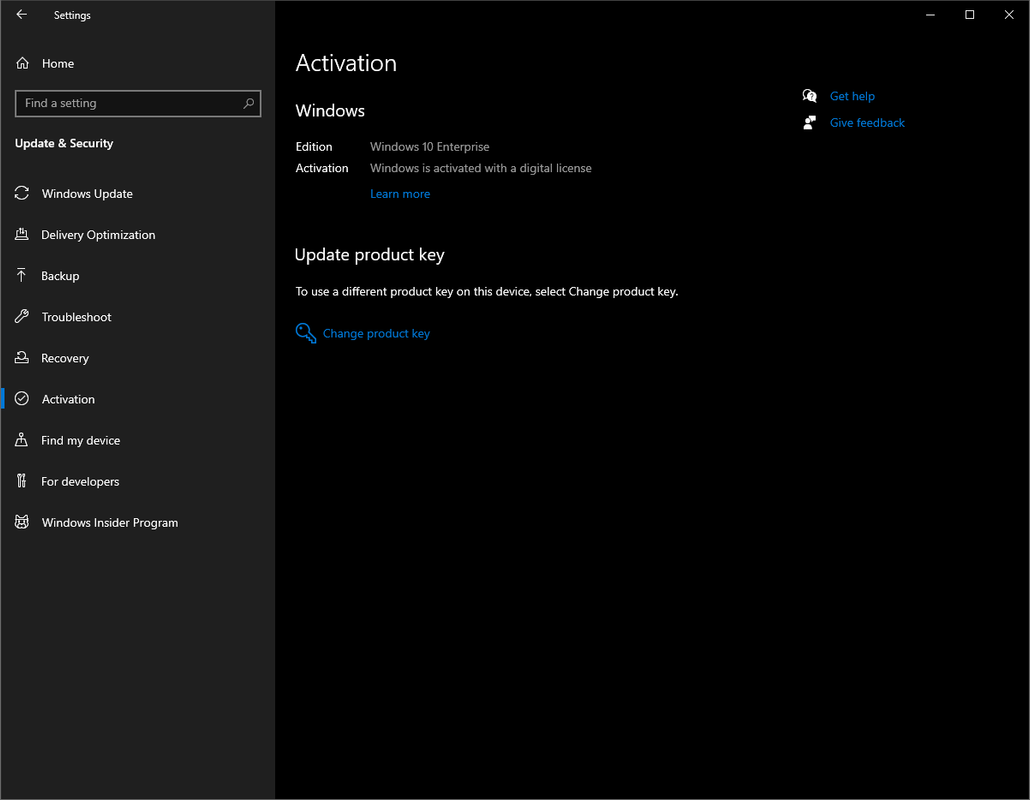1030x800 pixels.
Task: Click the Activation checkmark circle icon
Action: (22, 399)
